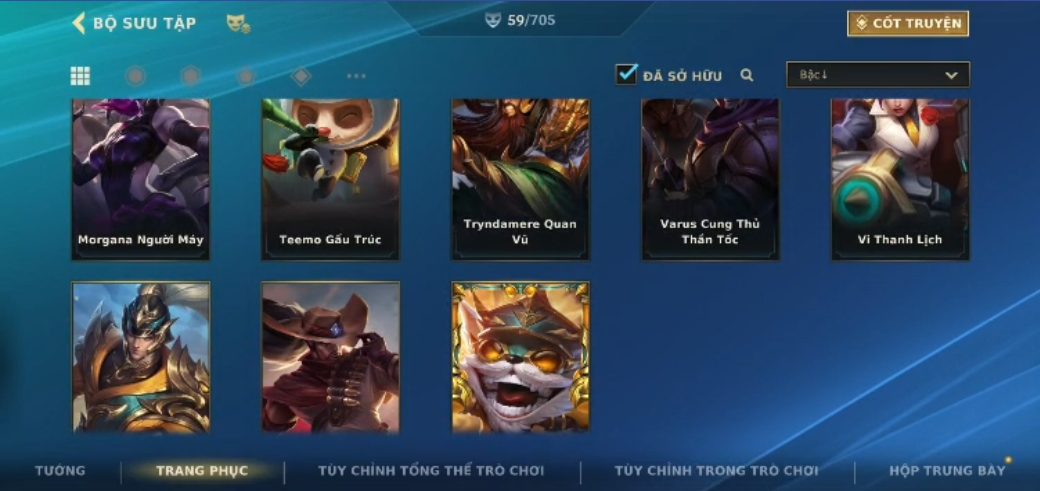1040x491 pixels.
Task: Select the Vi Thanh Lịch skin card
Action: click(x=900, y=179)
